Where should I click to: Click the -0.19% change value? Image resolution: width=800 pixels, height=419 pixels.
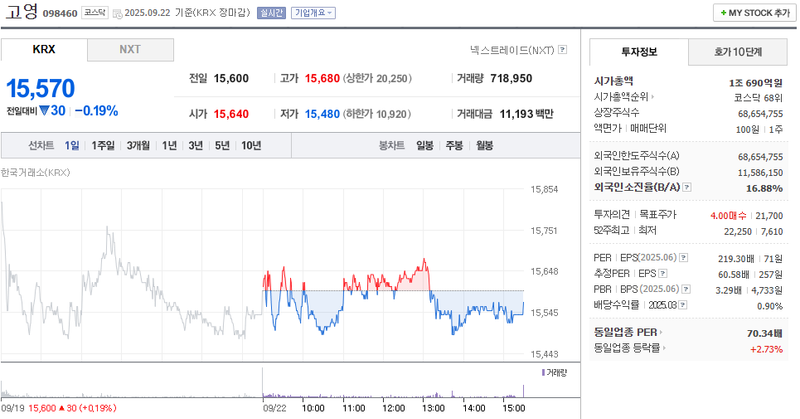point(96,111)
